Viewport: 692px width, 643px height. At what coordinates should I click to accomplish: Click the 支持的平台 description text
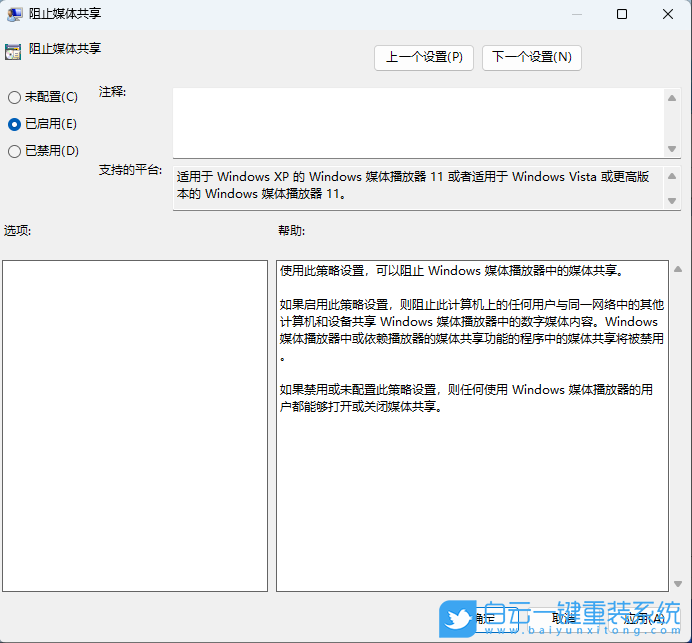click(x=413, y=185)
